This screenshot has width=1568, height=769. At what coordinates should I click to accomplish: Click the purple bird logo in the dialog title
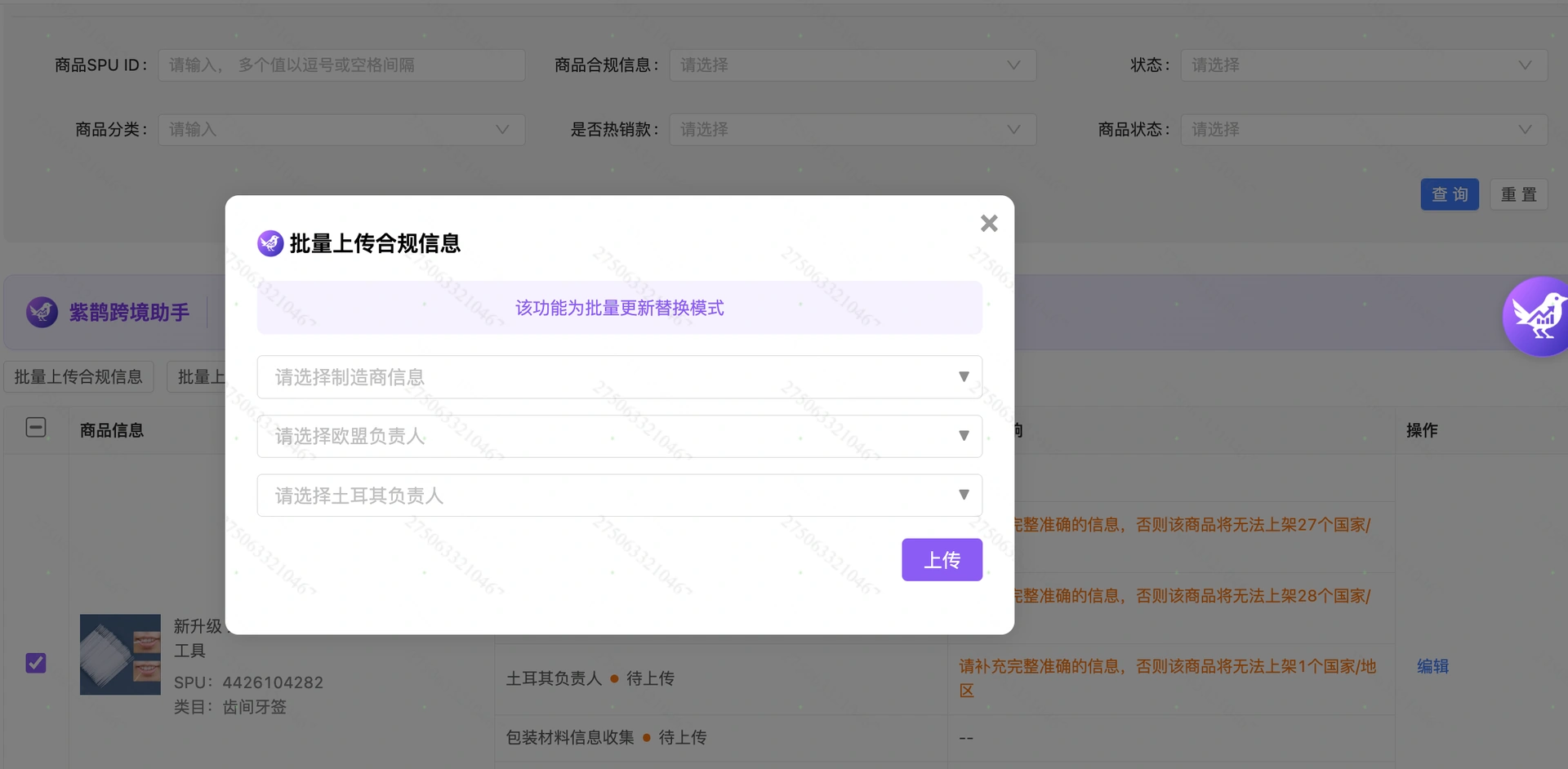(270, 243)
